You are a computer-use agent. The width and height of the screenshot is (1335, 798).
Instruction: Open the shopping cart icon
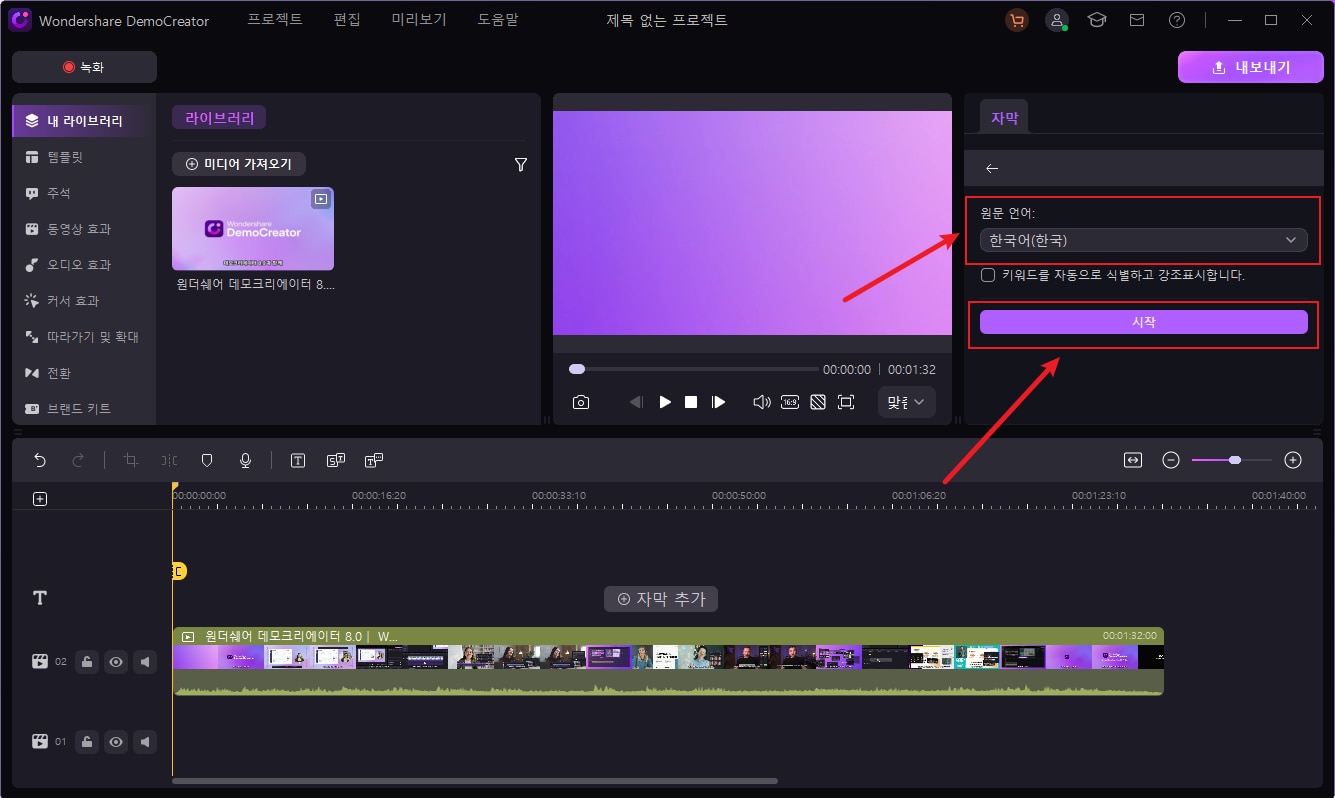tap(1017, 20)
